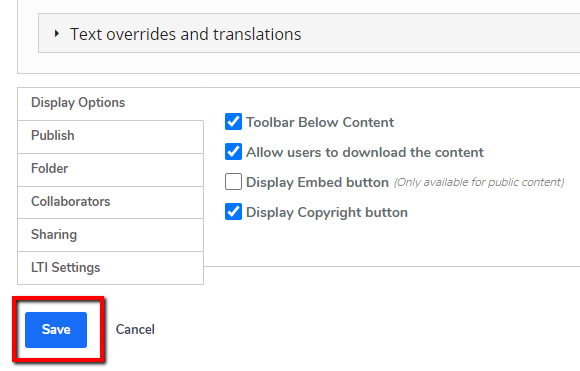Click the 'Only available for public content' note

pos(479,182)
